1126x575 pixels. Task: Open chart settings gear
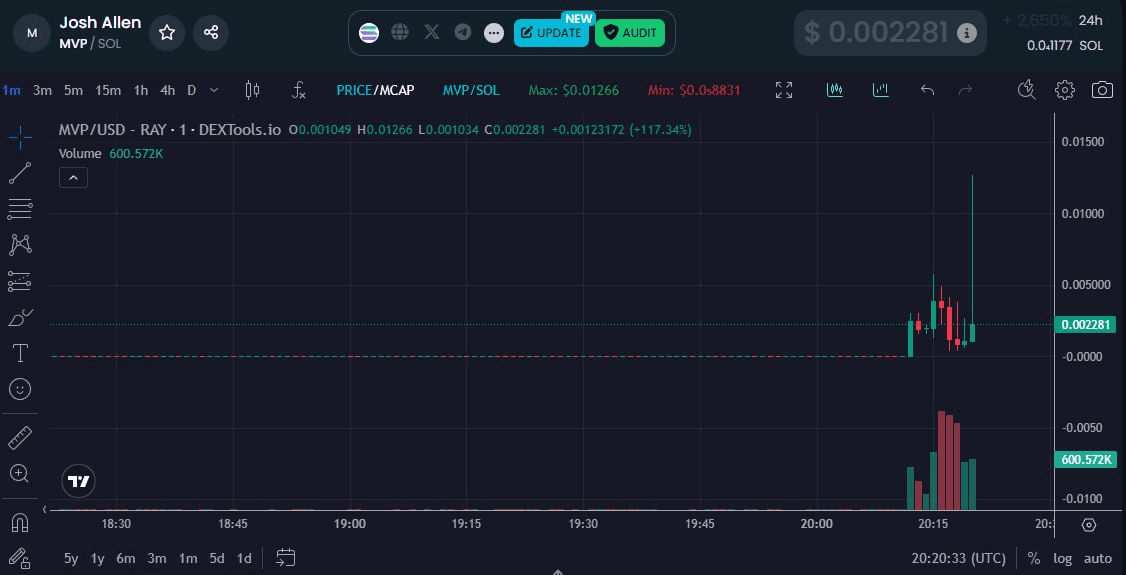[1065, 90]
